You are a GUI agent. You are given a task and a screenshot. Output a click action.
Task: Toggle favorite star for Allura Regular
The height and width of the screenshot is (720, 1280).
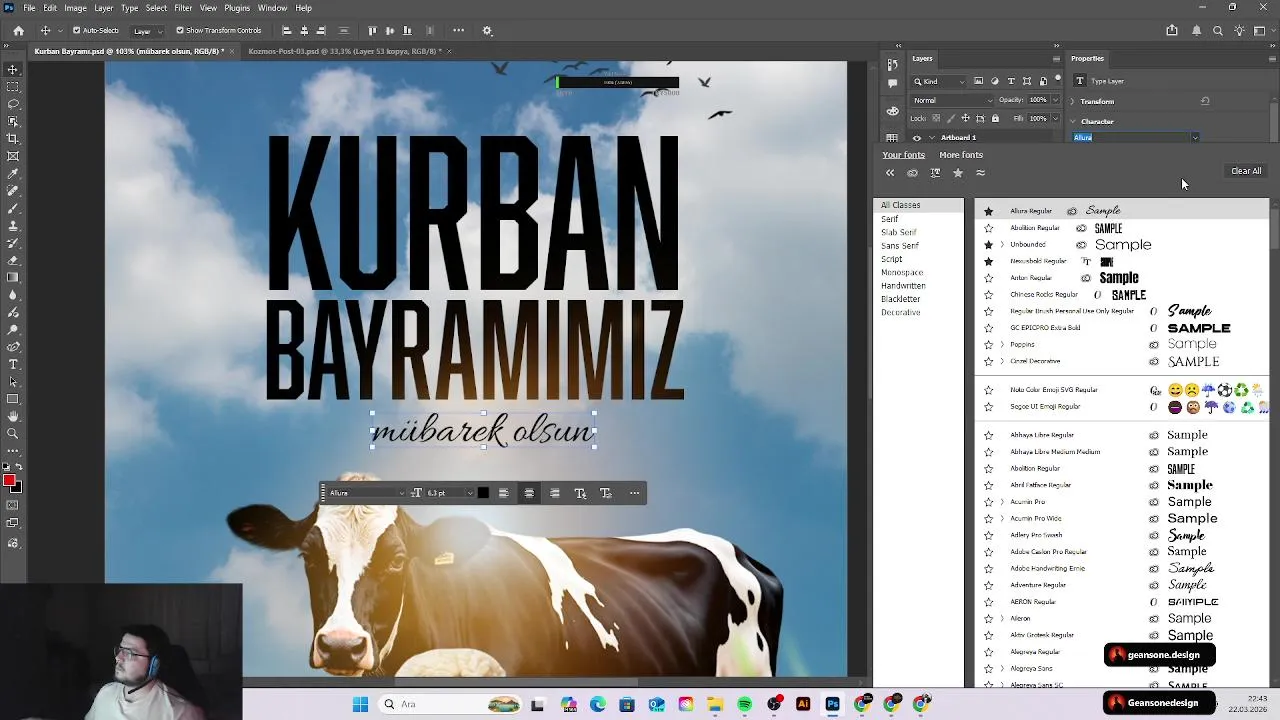989,211
